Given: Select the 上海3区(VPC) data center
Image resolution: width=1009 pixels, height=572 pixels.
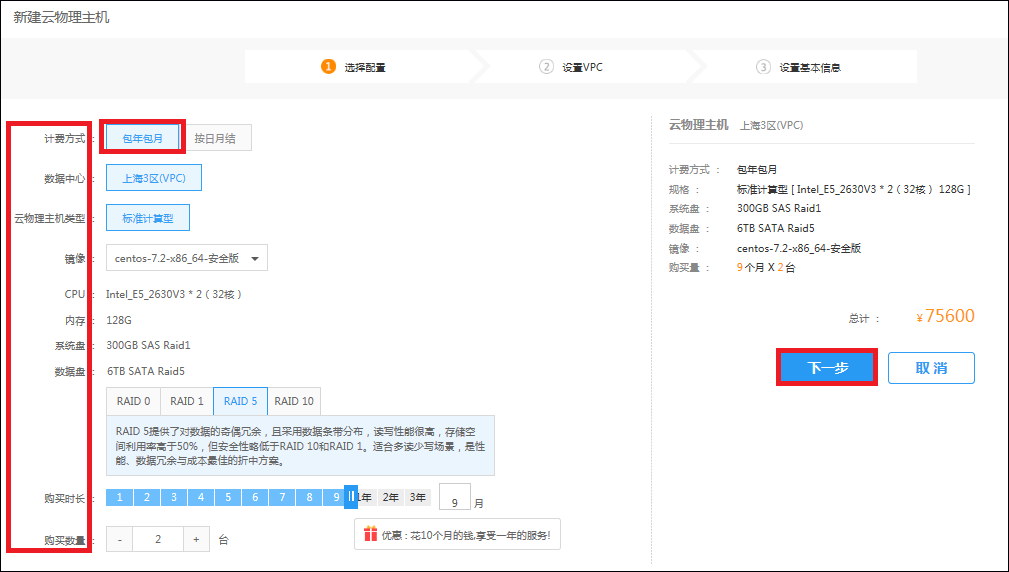Looking at the screenshot, I should 153,178.
